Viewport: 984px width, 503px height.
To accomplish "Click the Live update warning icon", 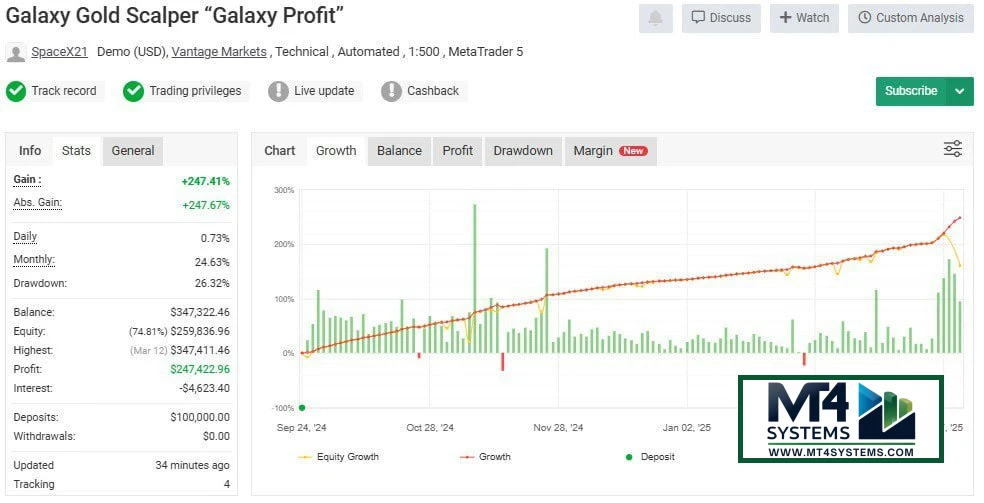I will tap(278, 91).
